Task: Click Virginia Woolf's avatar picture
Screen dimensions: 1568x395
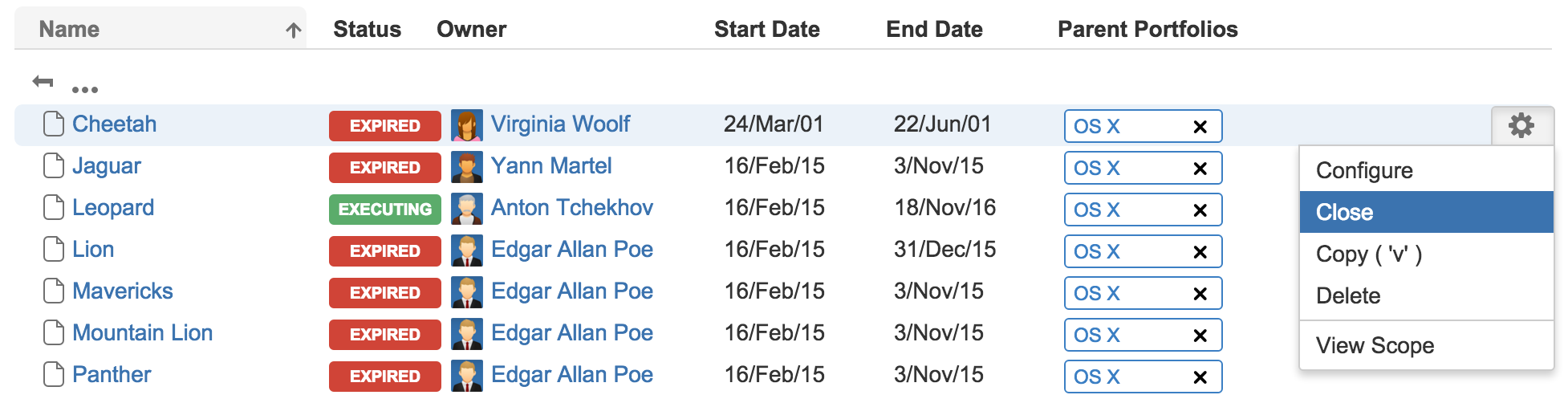Action: click(466, 125)
